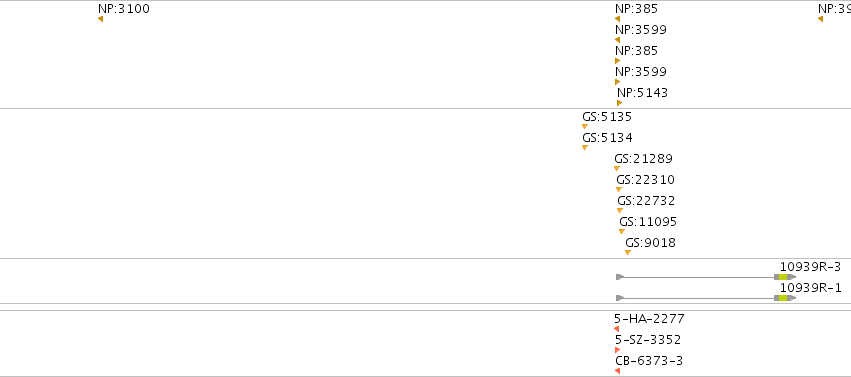Select the 5-HA-2277 red marker

click(x=617, y=329)
